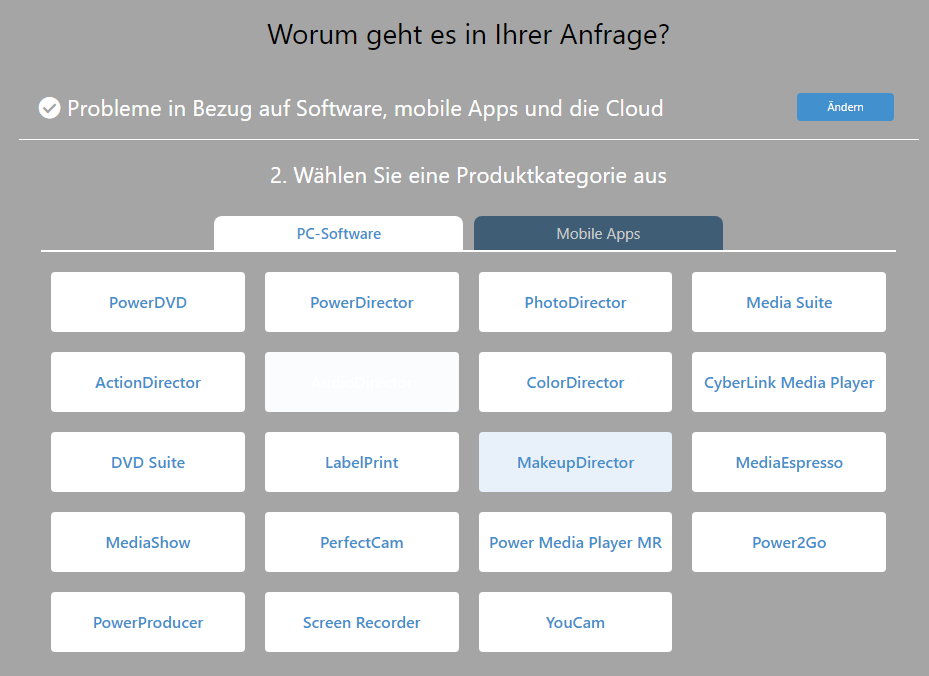This screenshot has height=676, width=929.
Task: Choose Power2Go product
Action: 789,542
